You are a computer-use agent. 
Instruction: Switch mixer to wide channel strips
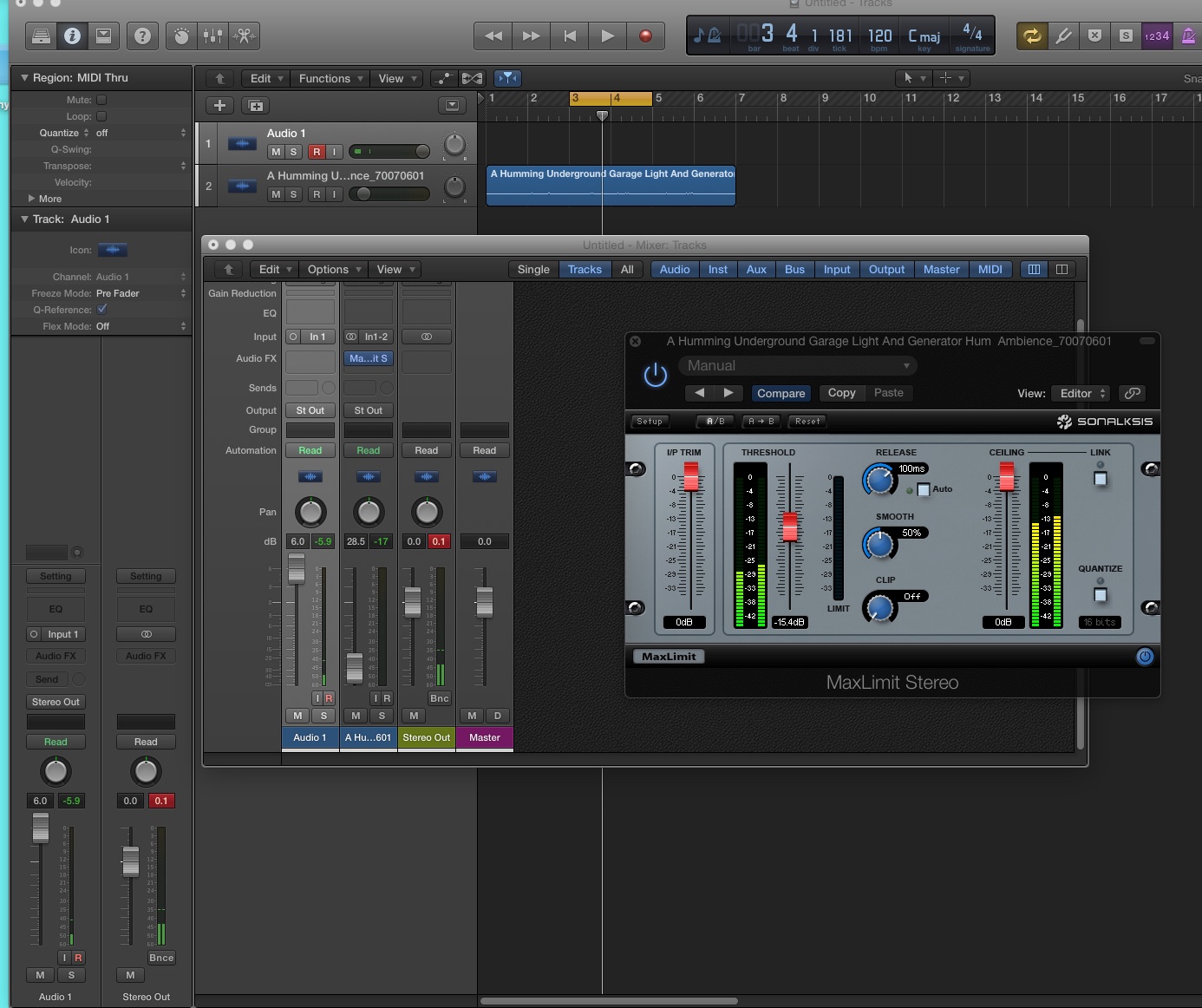[1062, 270]
